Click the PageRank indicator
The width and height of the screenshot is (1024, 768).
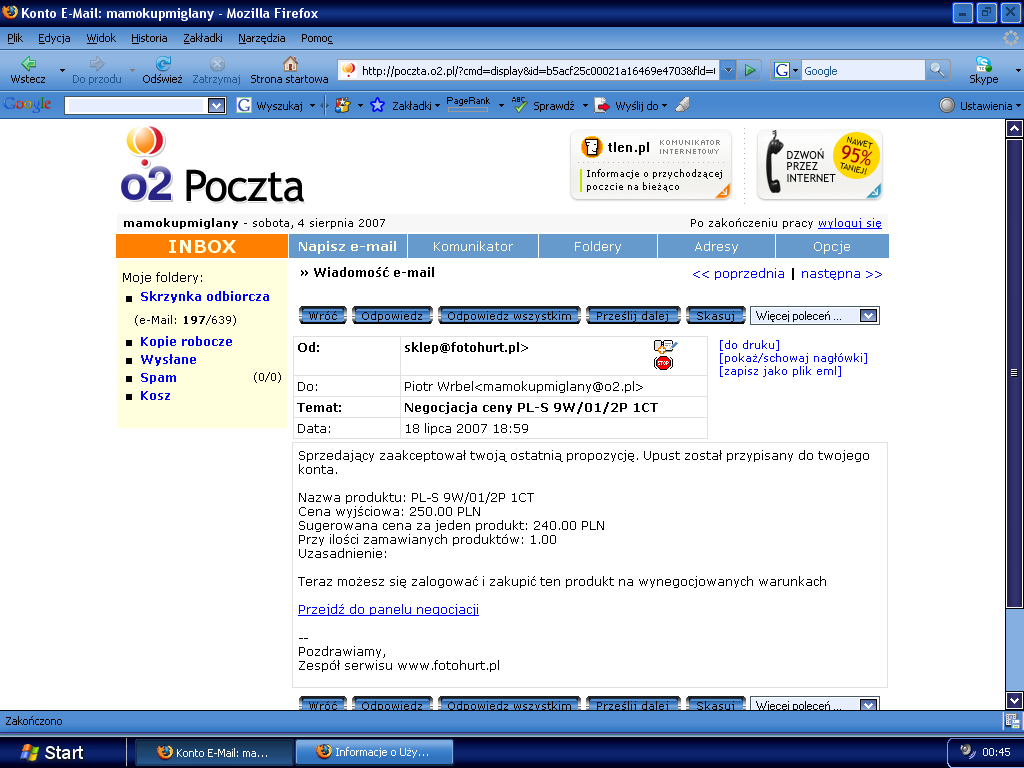point(468,104)
